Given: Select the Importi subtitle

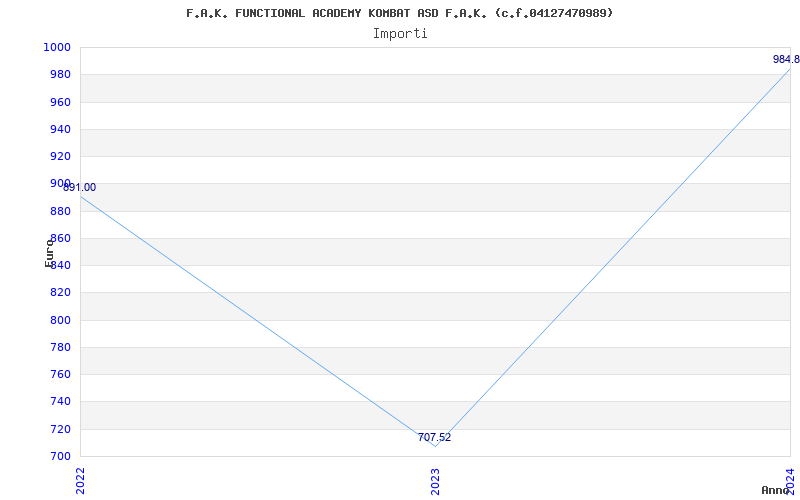Looking at the screenshot, I should [x=399, y=34].
